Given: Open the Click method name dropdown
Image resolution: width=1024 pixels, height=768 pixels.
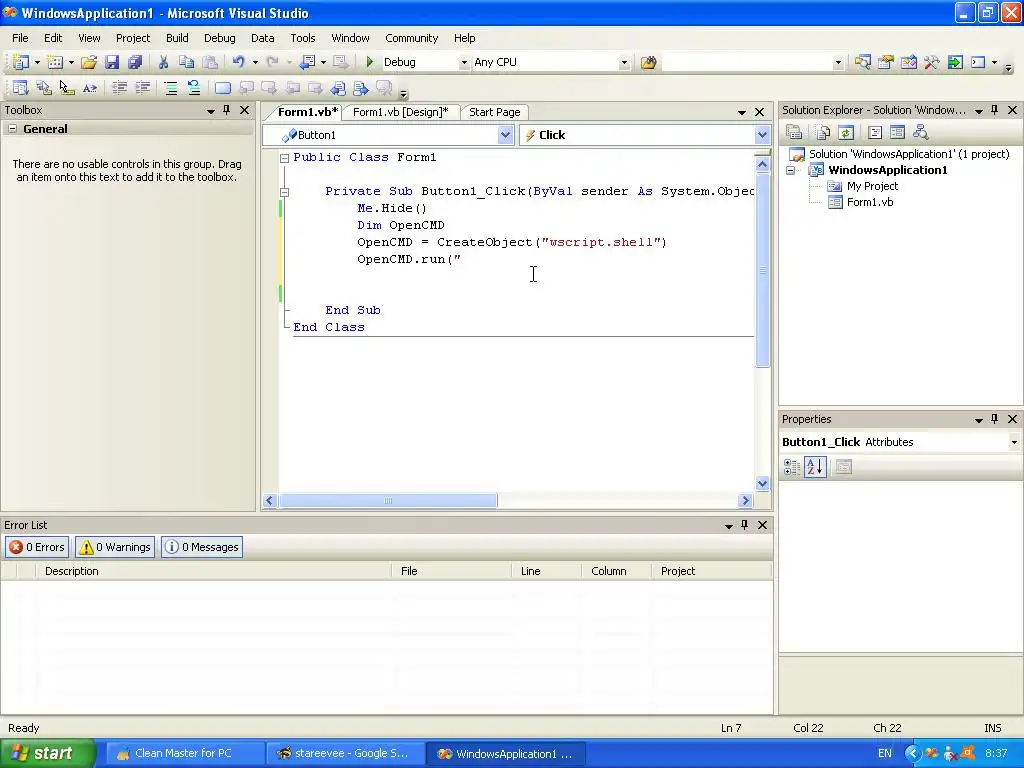Looking at the screenshot, I should pyautogui.click(x=762, y=135).
